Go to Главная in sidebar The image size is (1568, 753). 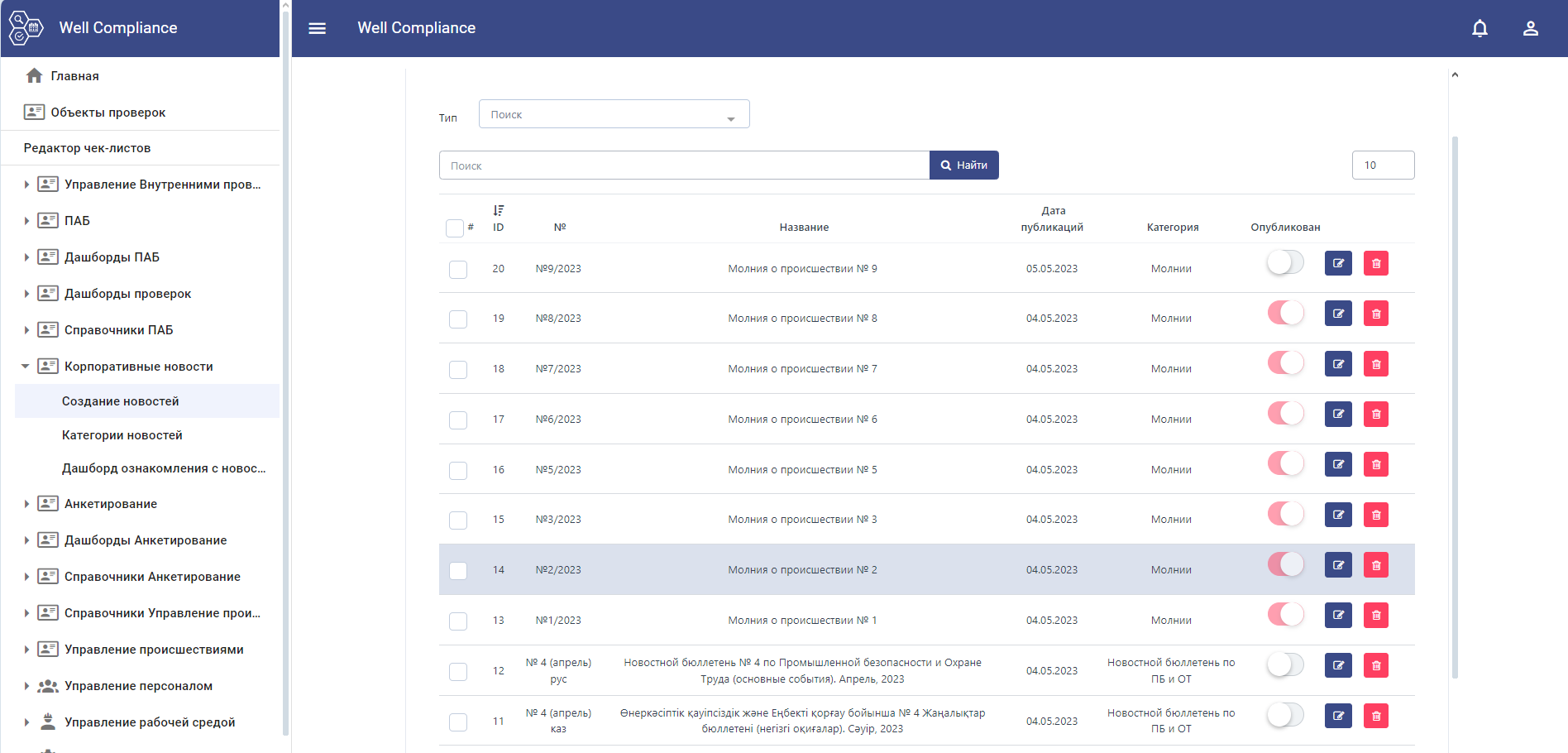(74, 76)
